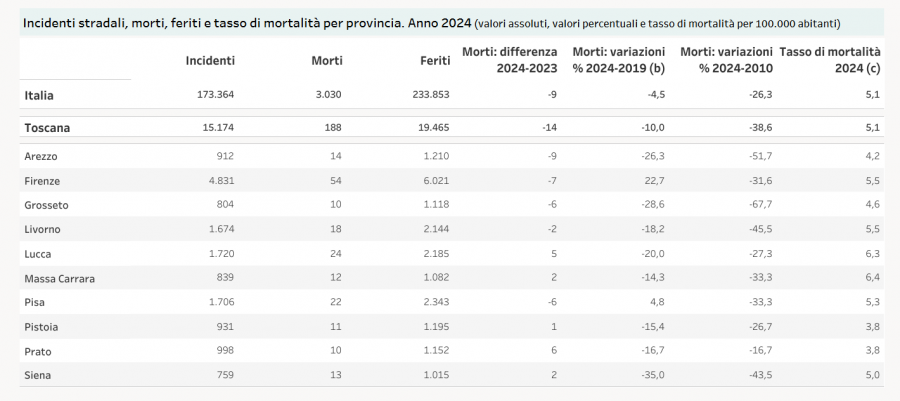Viewport: 900px width, 401px height.
Task: Click the Prato province name
Action: click(38, 352)
